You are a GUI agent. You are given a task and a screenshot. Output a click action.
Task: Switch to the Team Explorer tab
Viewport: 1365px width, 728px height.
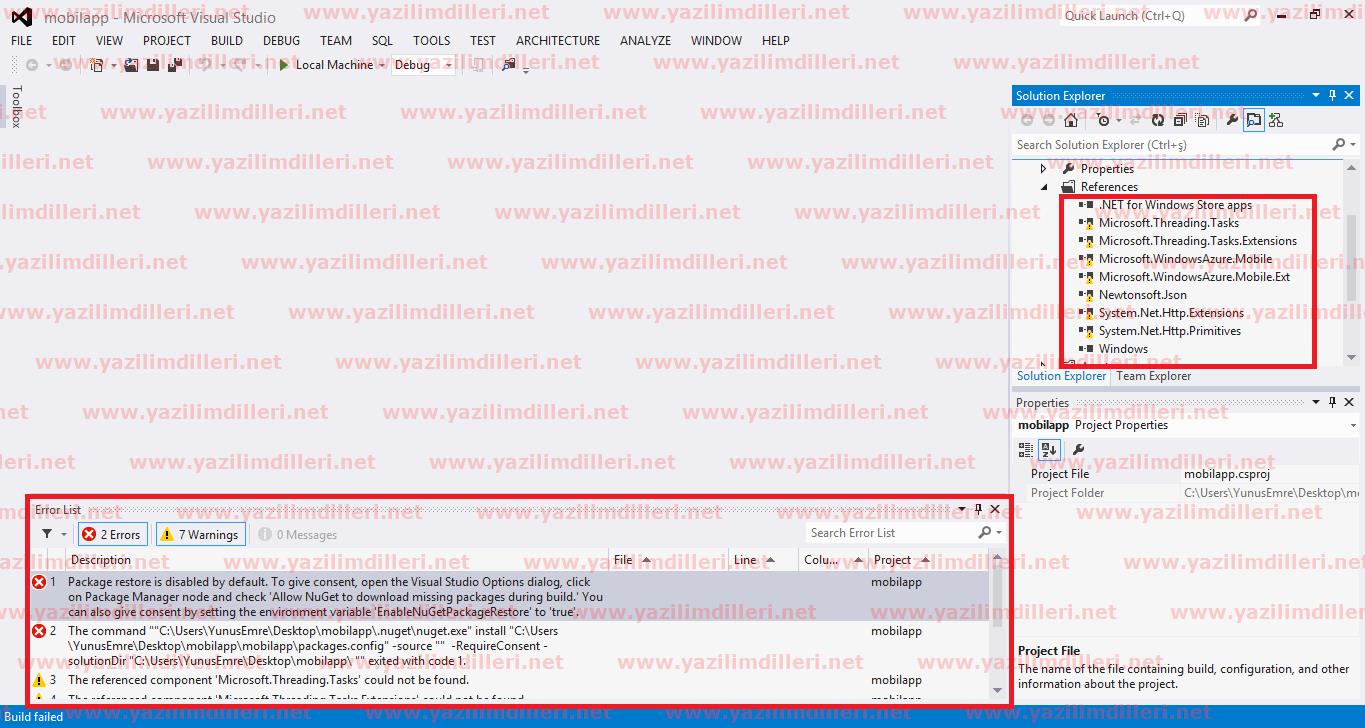(x=1153, y=376)
